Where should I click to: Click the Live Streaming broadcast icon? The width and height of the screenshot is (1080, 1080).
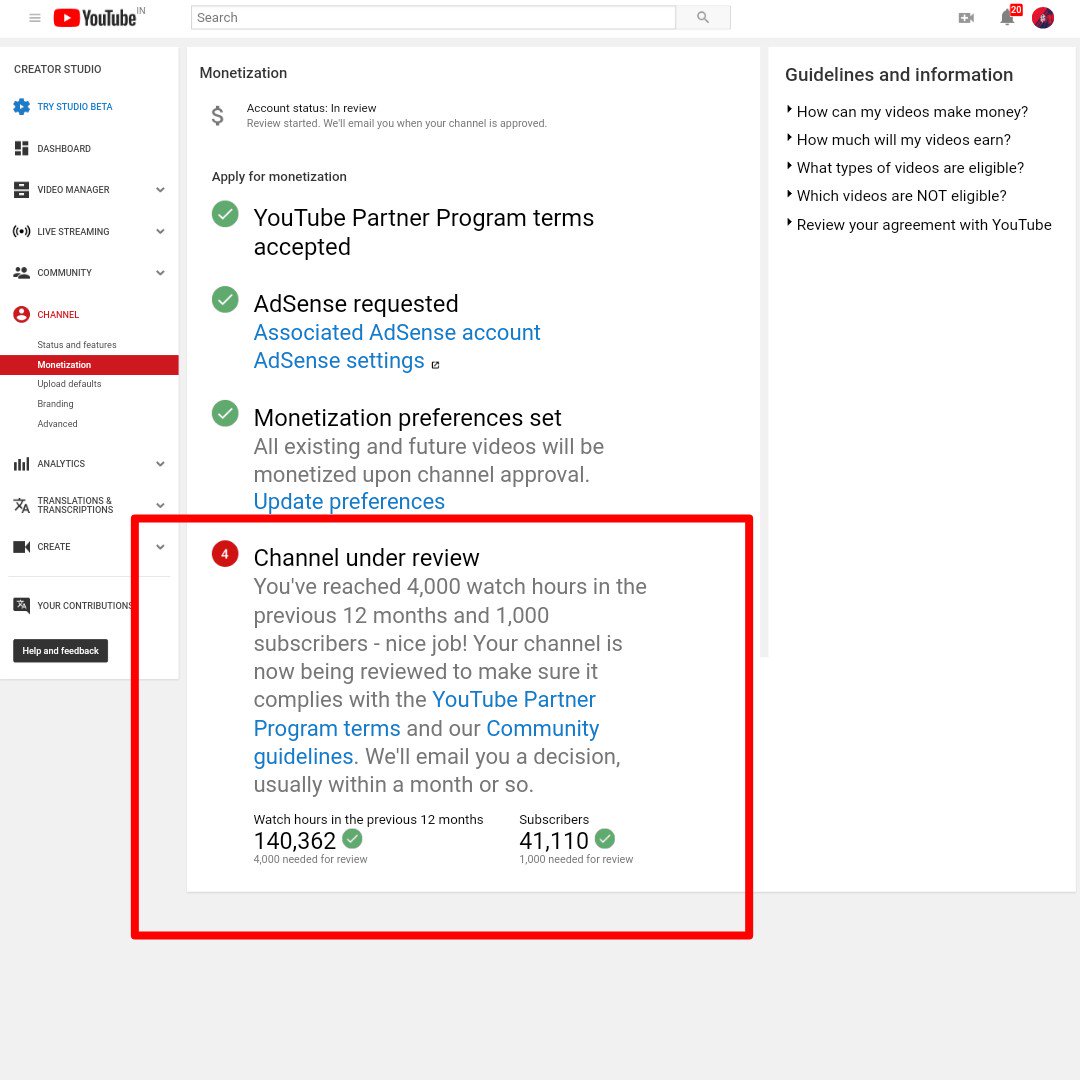(x=21, y=231)
